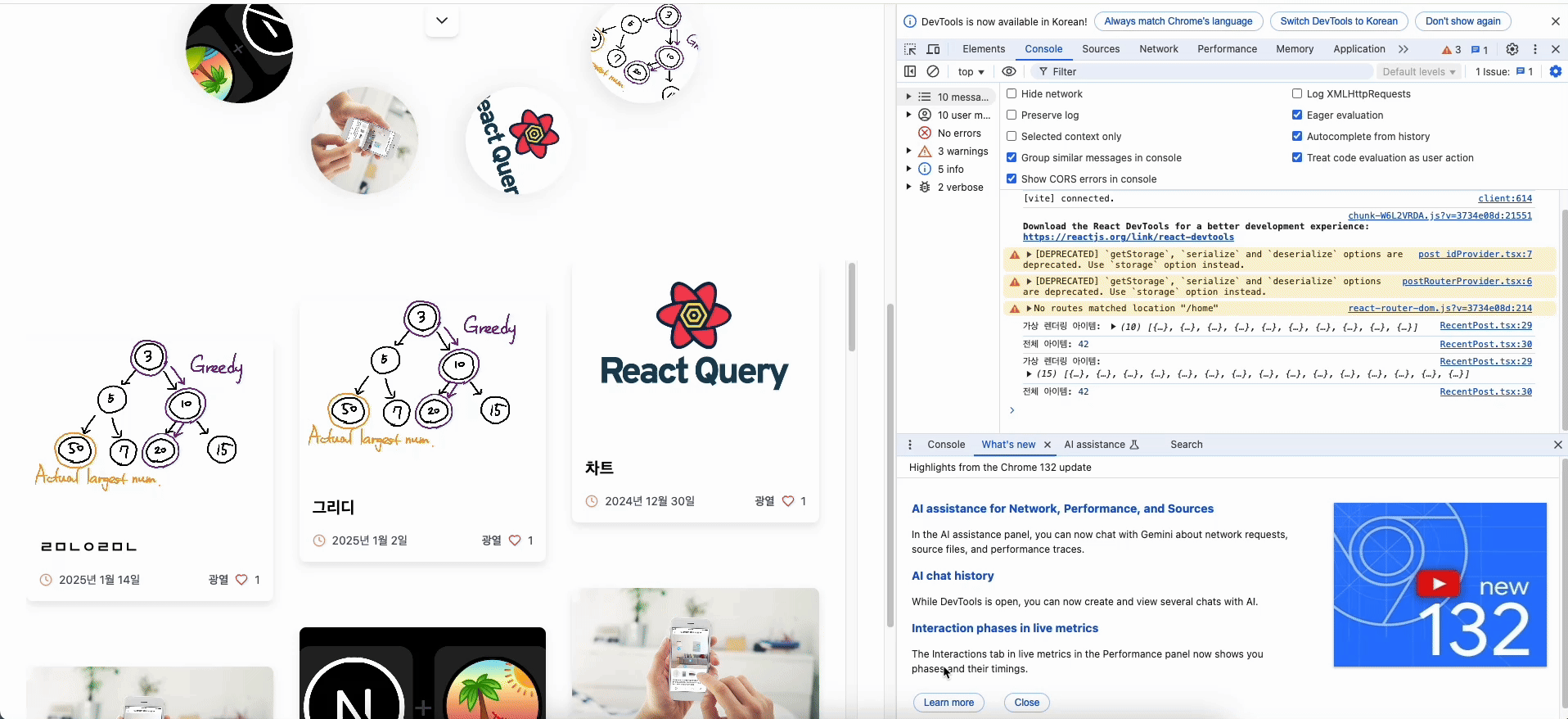Expand the 3 warnings sidebar group
The width and height of the screenshot is (1568, 719).
point(908,151)
